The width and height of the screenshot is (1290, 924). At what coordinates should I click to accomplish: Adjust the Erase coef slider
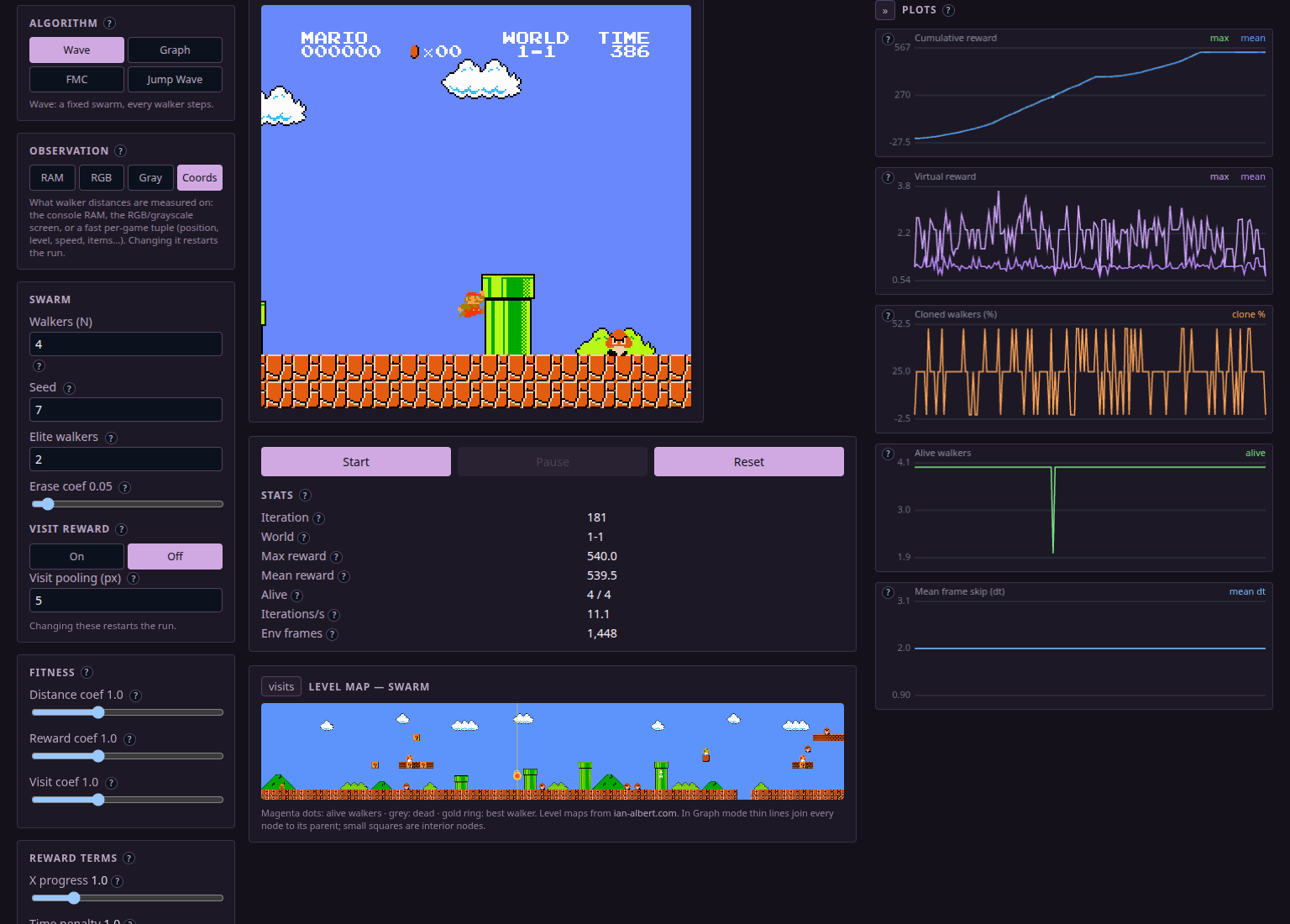coord(127,504)
